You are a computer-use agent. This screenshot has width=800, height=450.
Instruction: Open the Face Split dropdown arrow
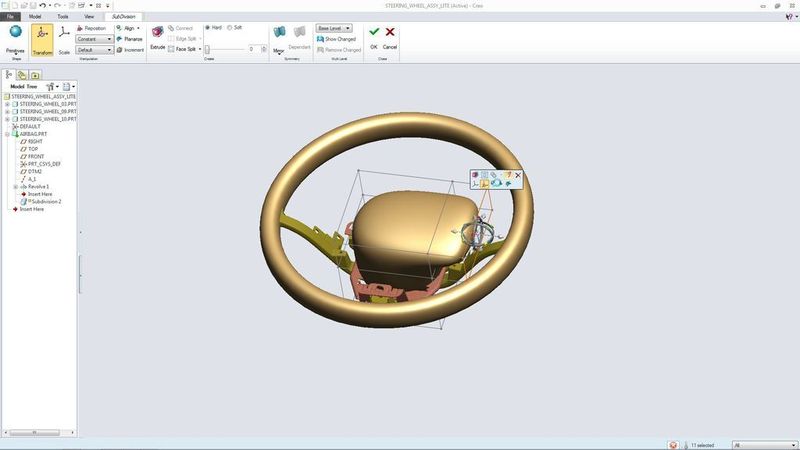[x=200, y=49]
